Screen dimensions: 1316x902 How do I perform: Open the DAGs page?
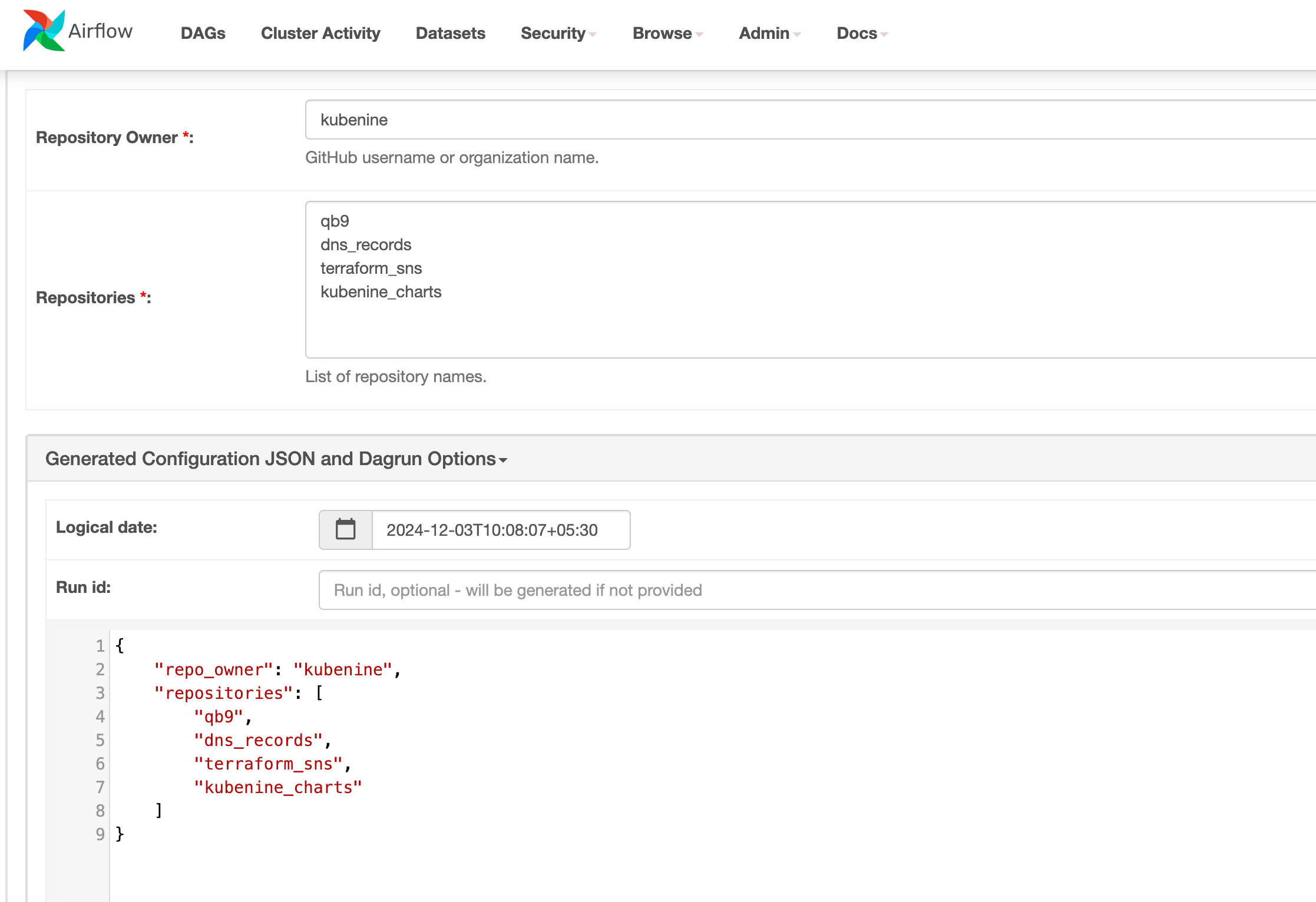pyautogui.click(x=203, y=34)
